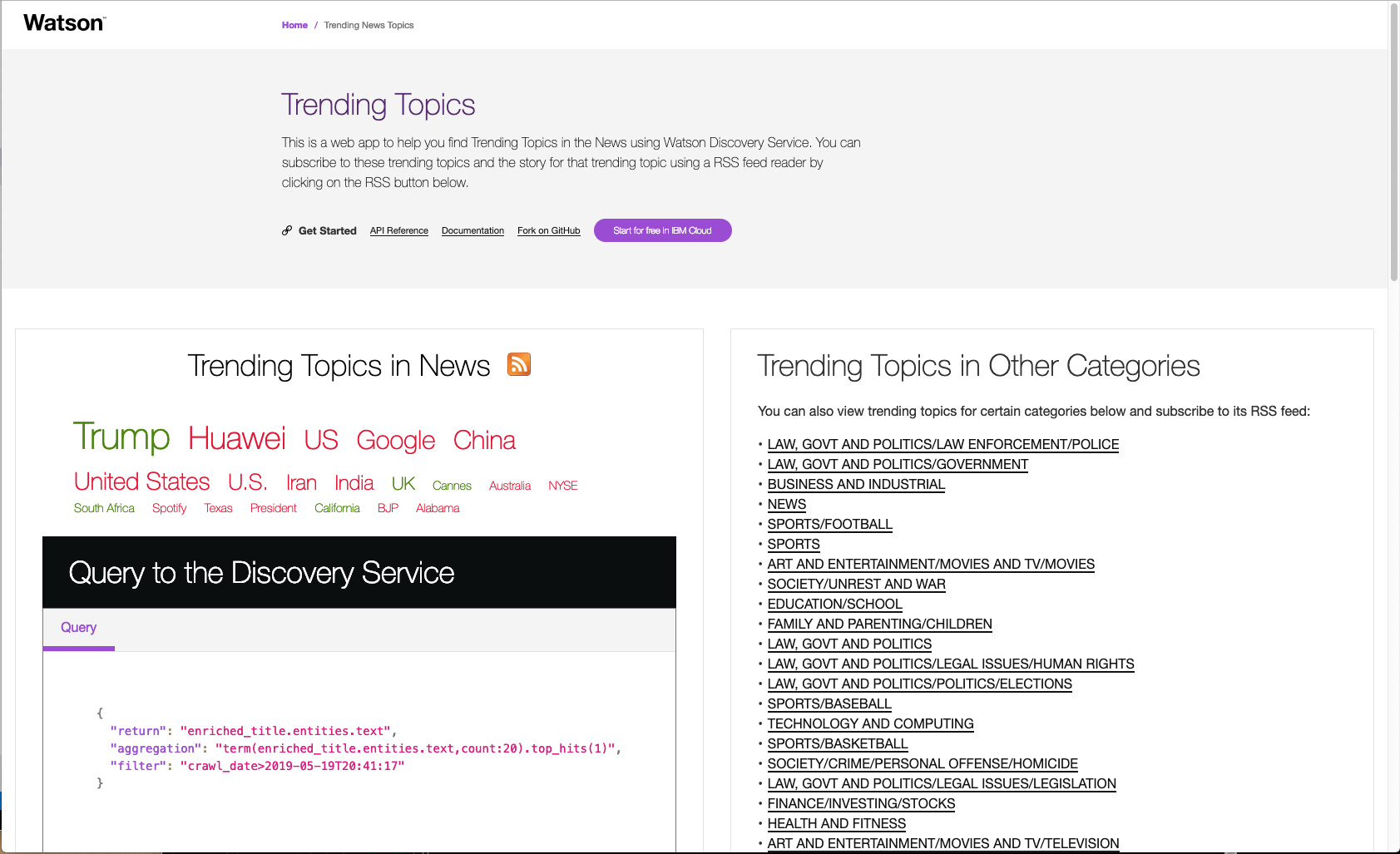Click the US trending topic
The height and width of the screenshot is (854, 1400).
click(321, 440)
